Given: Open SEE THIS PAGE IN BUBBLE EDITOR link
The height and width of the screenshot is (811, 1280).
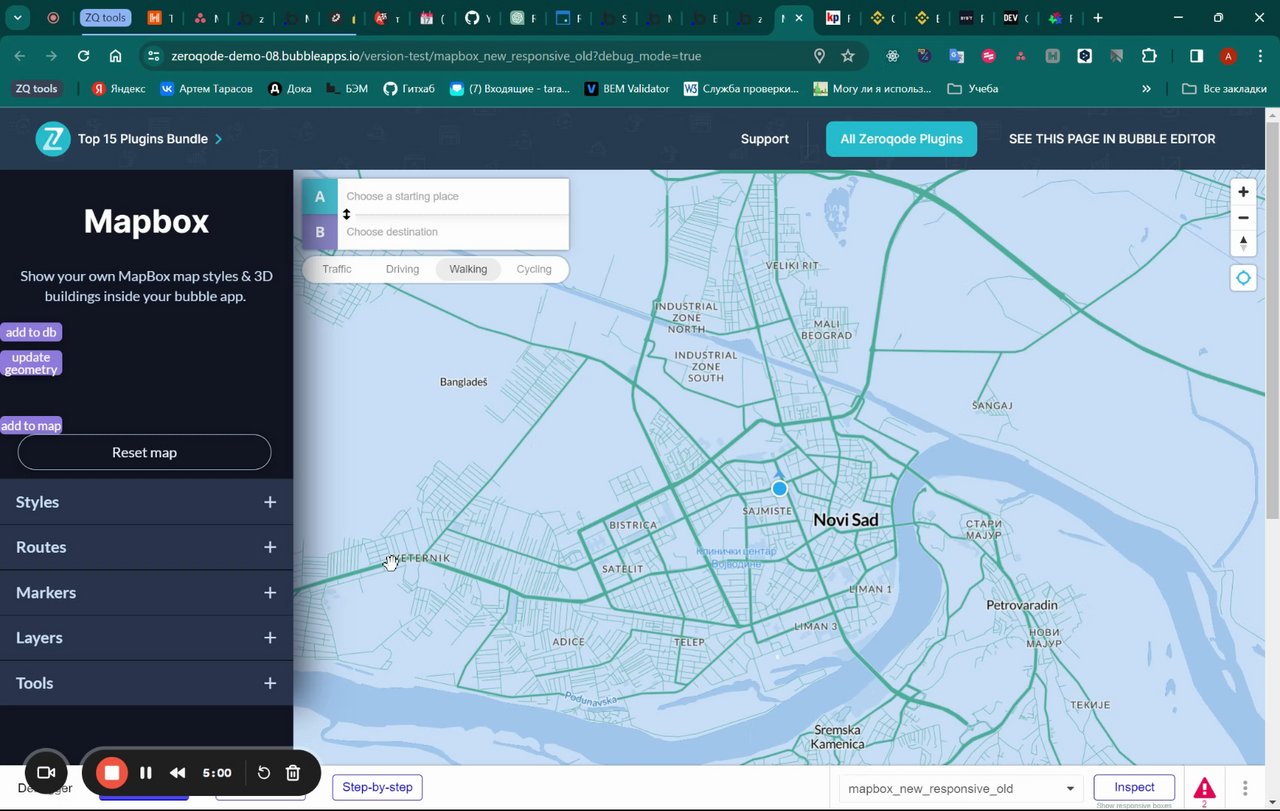Looking at the screenshot, I should click(1112, 139).
